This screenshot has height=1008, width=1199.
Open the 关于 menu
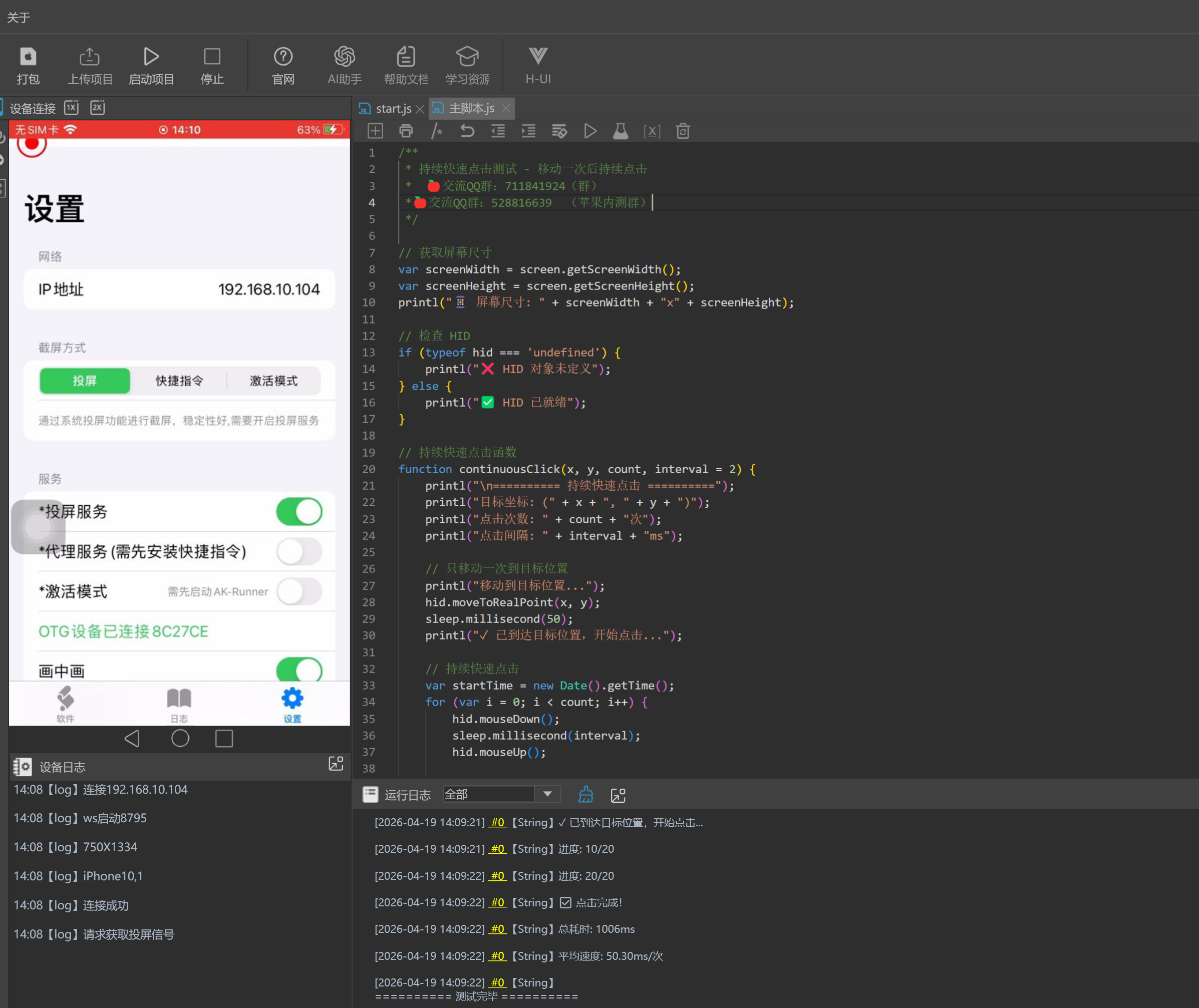(19, 18)
